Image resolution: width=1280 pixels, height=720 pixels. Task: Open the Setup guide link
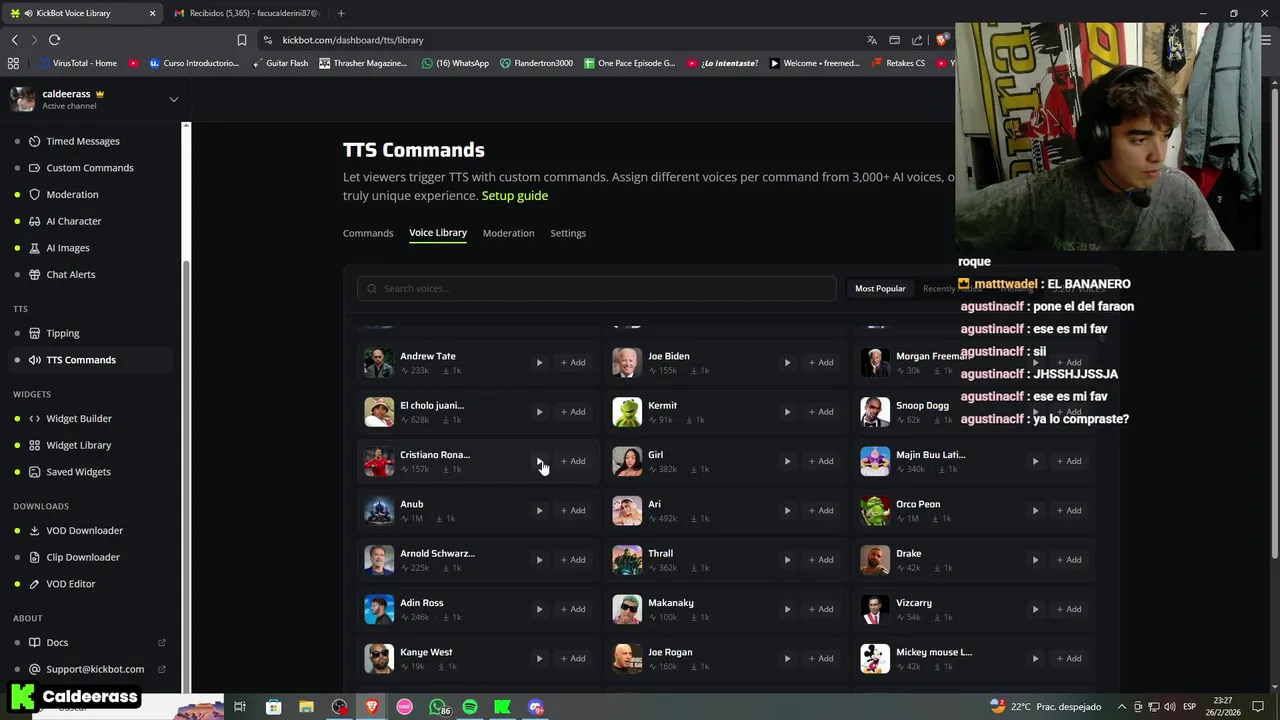click(515, 196)
